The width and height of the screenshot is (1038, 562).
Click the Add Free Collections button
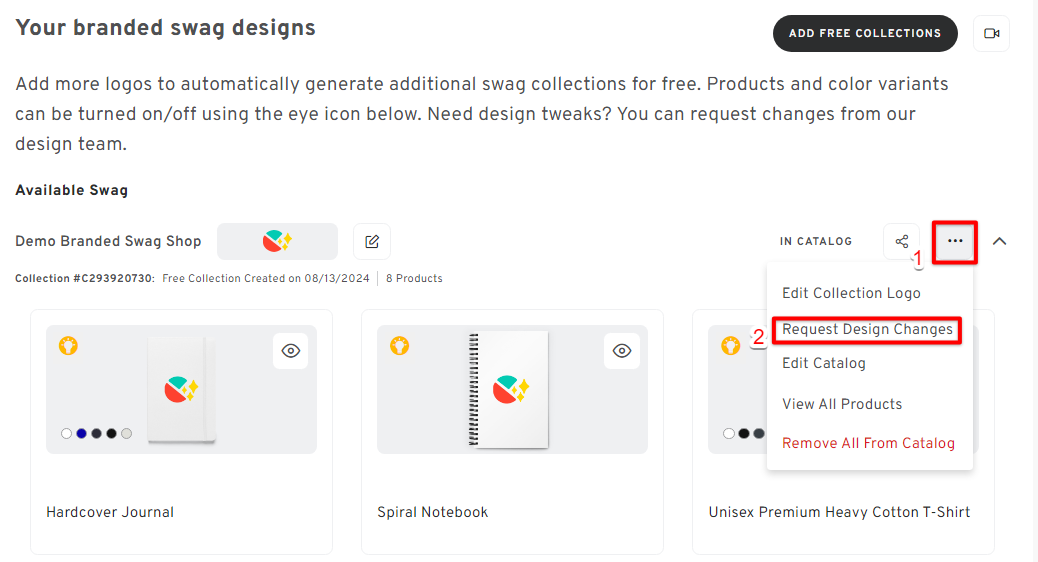[865, 33]
